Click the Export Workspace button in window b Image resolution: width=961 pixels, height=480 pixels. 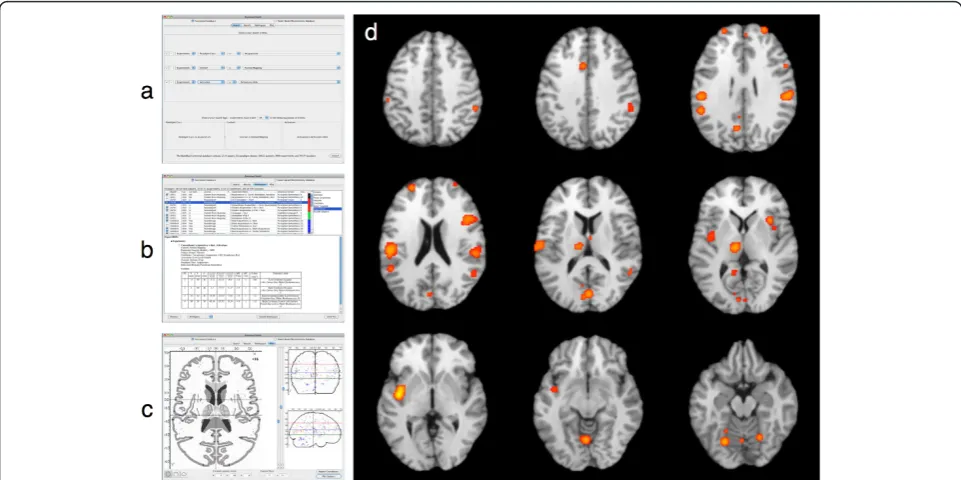268,317
